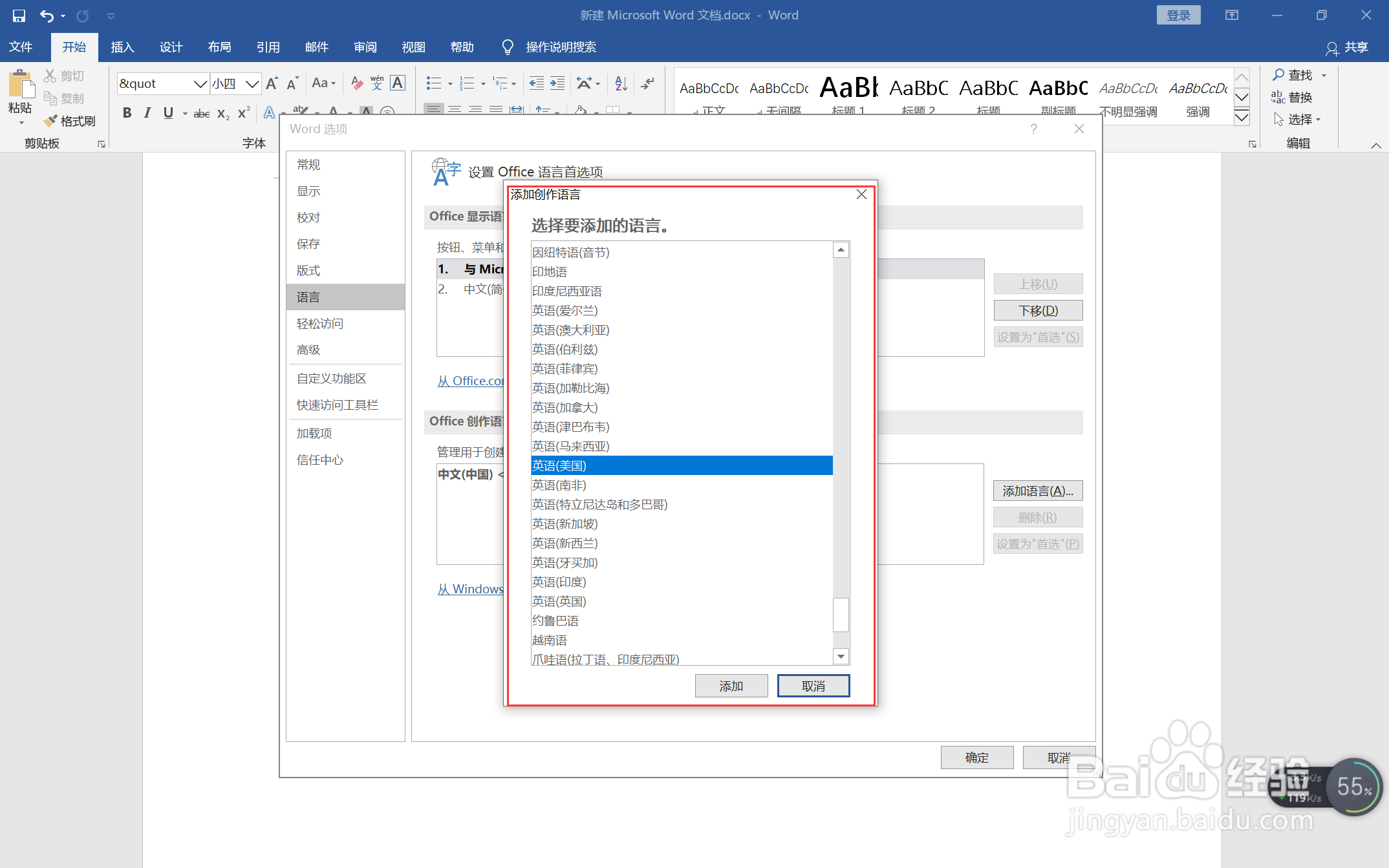Toggle Underline formatting

pyautogui.click(x=168, y=113)
